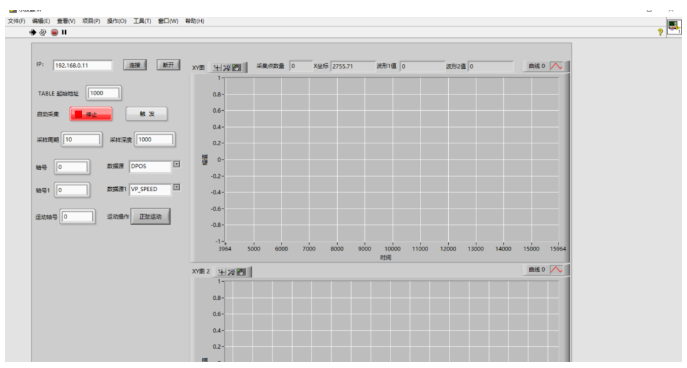The height and width of the screenshot is (368, 687).
Task: Click the 连接 connect button
Action: 135,65
